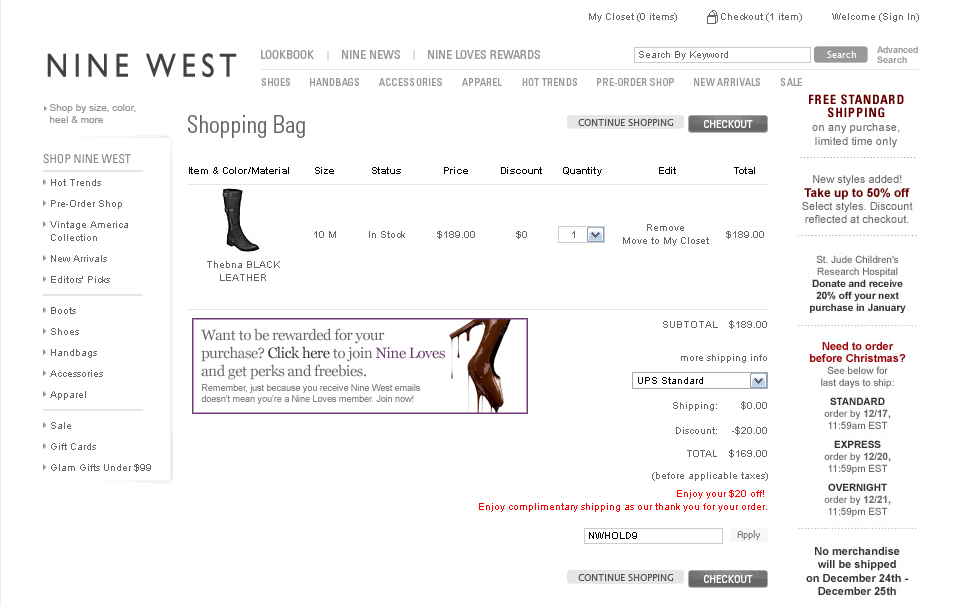Click the arrow bullet beside Boots

[x=45, y=310]
